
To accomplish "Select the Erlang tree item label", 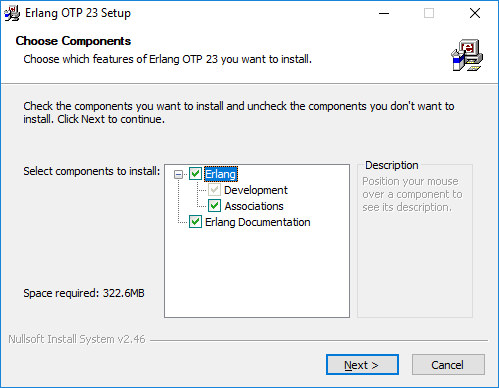I will 221,174.
